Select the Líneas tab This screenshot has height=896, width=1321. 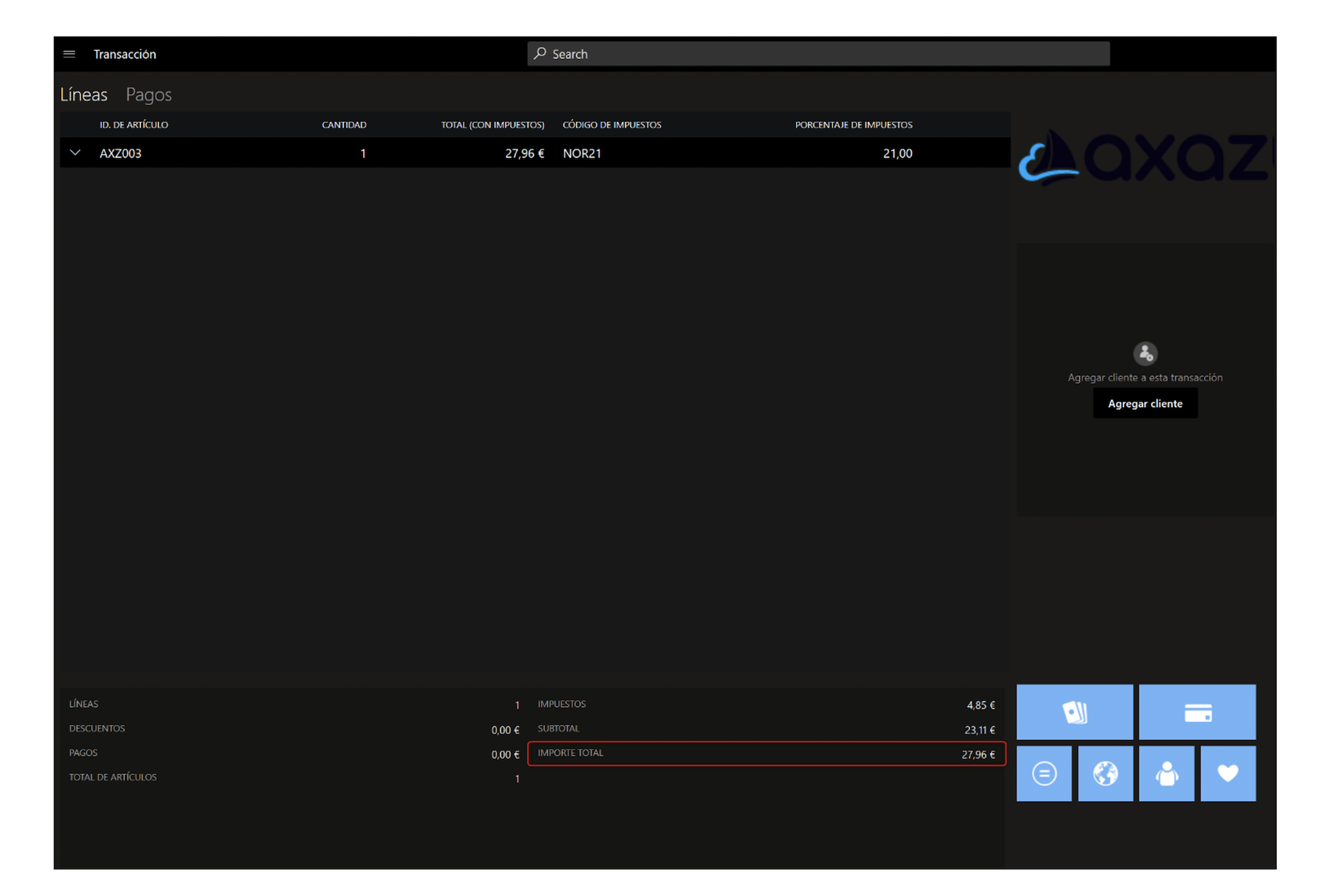pos(83,94)
